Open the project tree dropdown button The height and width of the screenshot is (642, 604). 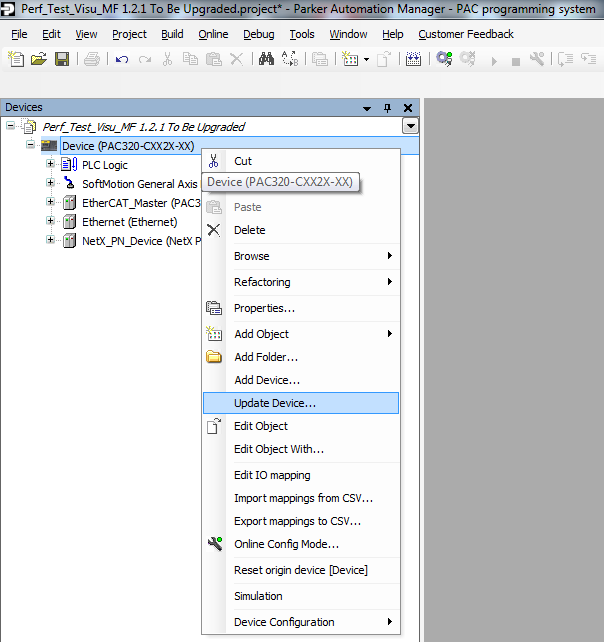(410, 126)
